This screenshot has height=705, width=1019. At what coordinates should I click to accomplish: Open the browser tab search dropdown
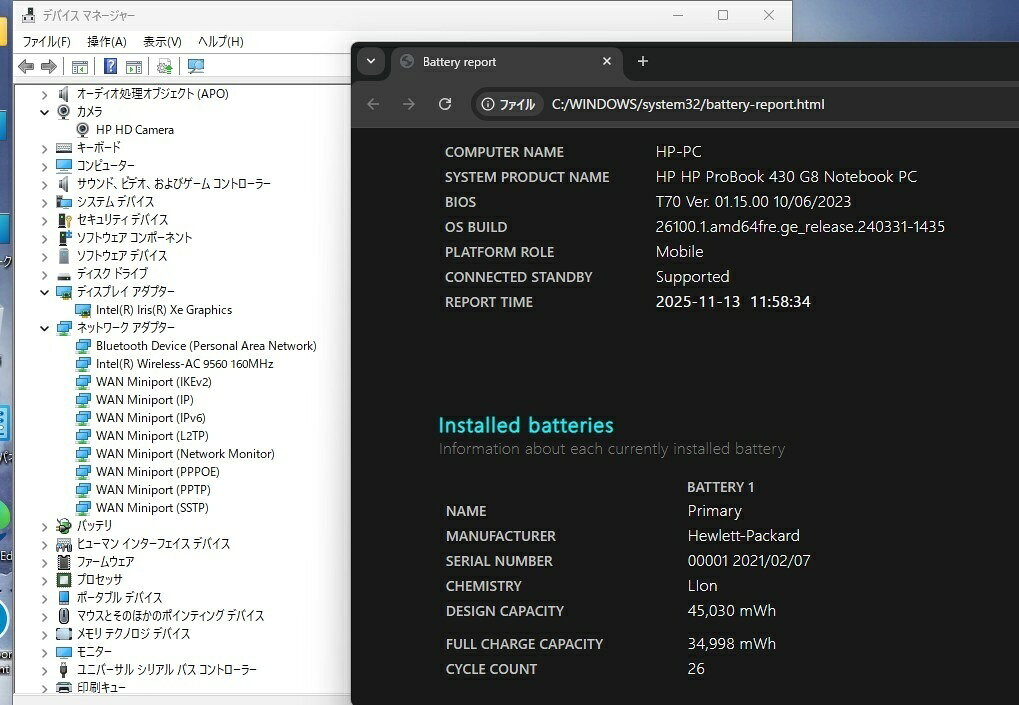coord(371,61)
